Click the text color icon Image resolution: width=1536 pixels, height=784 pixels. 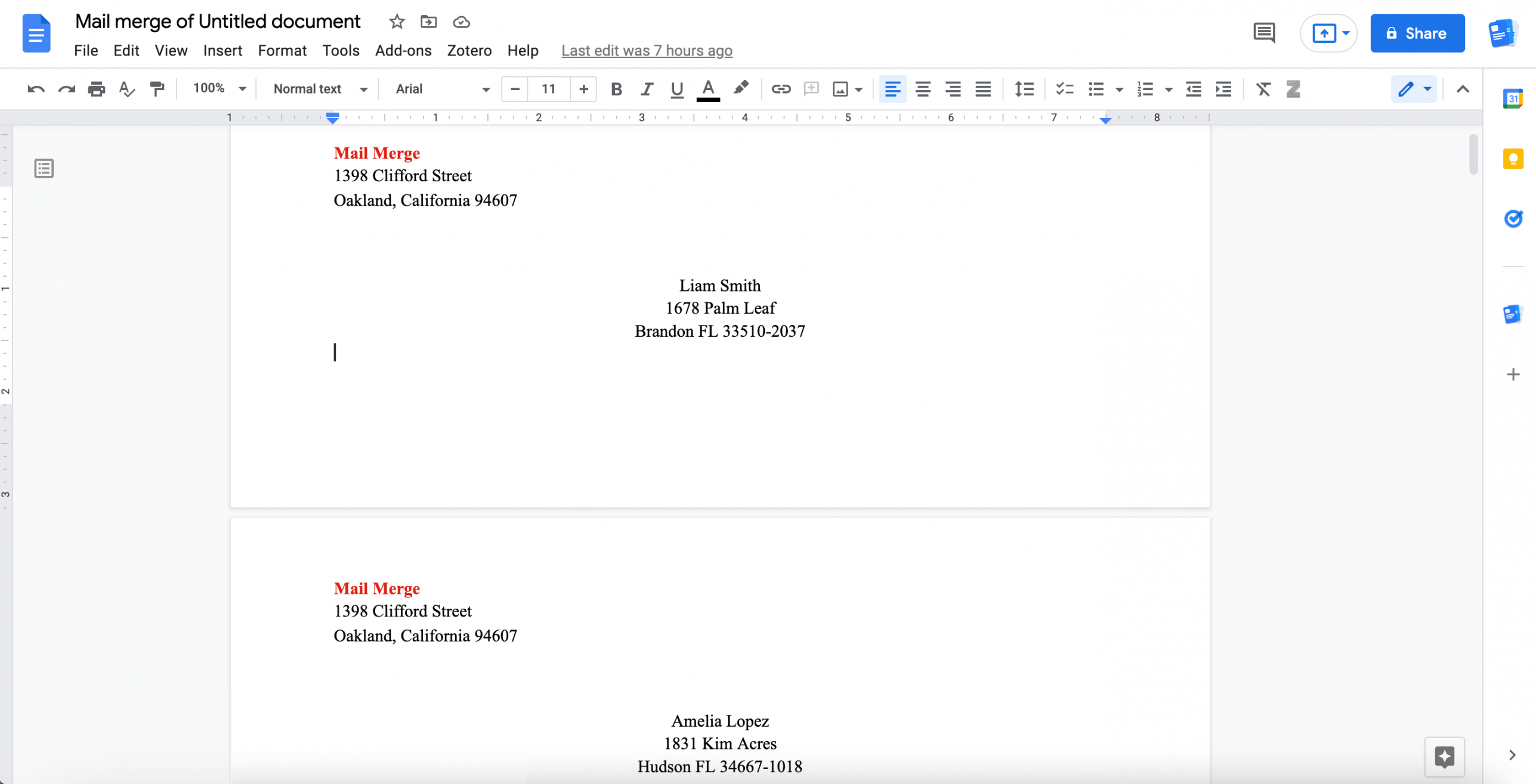coord(708,88)
